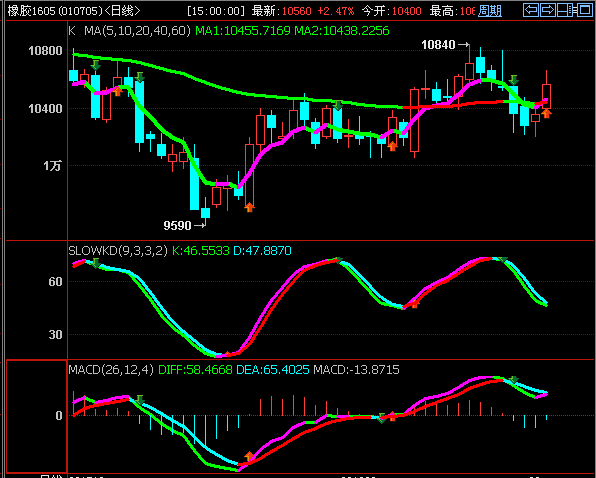Click the MACD zero axis label
Image resolution: width=596 pixels, height=478 pixels.
(59, 415)
